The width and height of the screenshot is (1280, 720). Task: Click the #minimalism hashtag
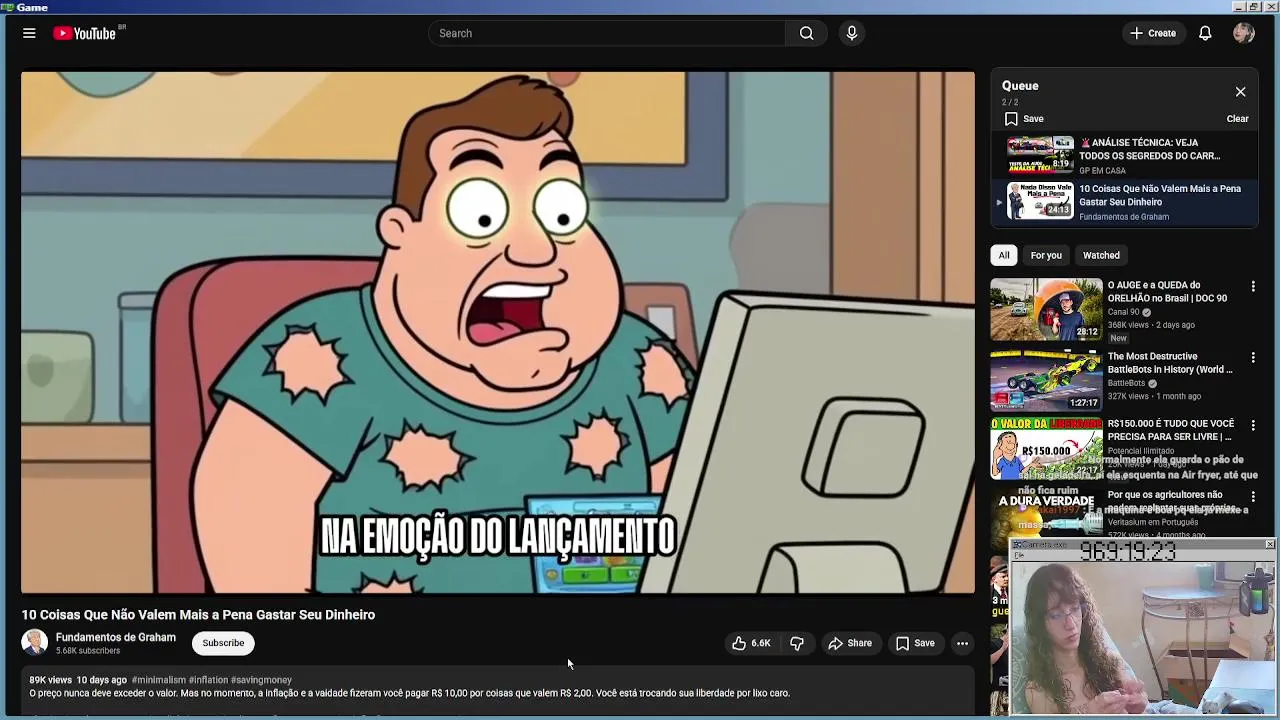[x=158, y=680]
